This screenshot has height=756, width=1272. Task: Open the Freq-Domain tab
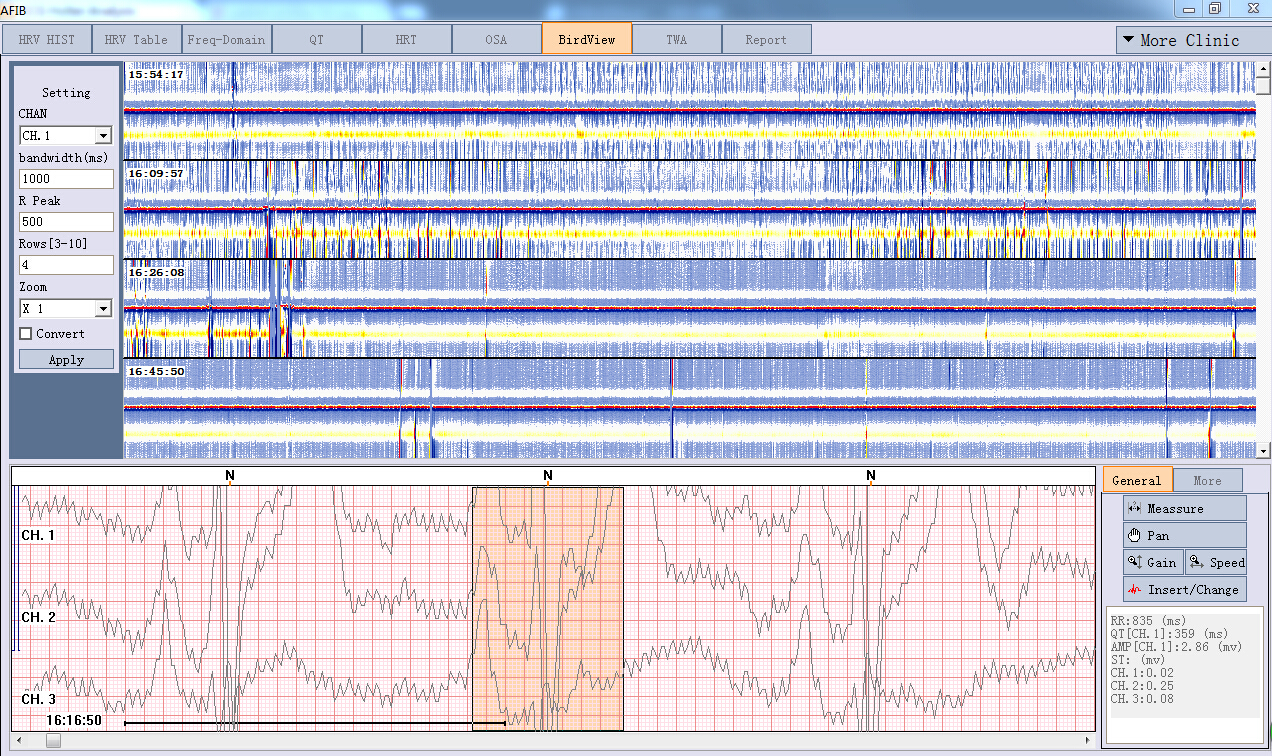point(227,40)
